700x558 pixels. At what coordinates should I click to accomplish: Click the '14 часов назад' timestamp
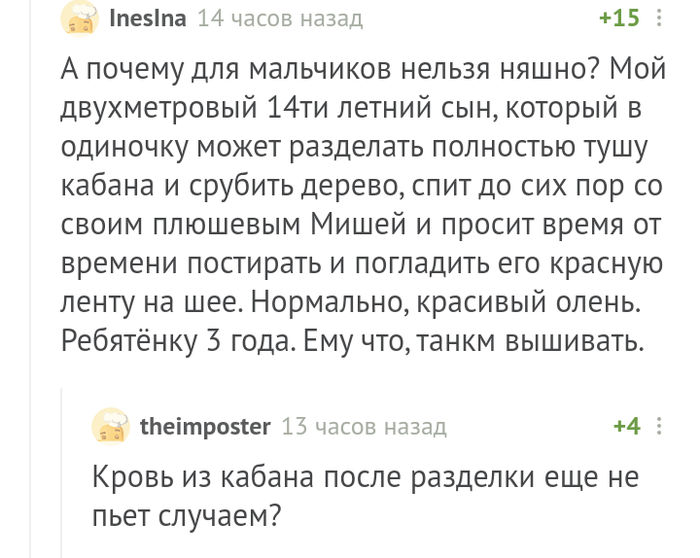tap(280, 18)
